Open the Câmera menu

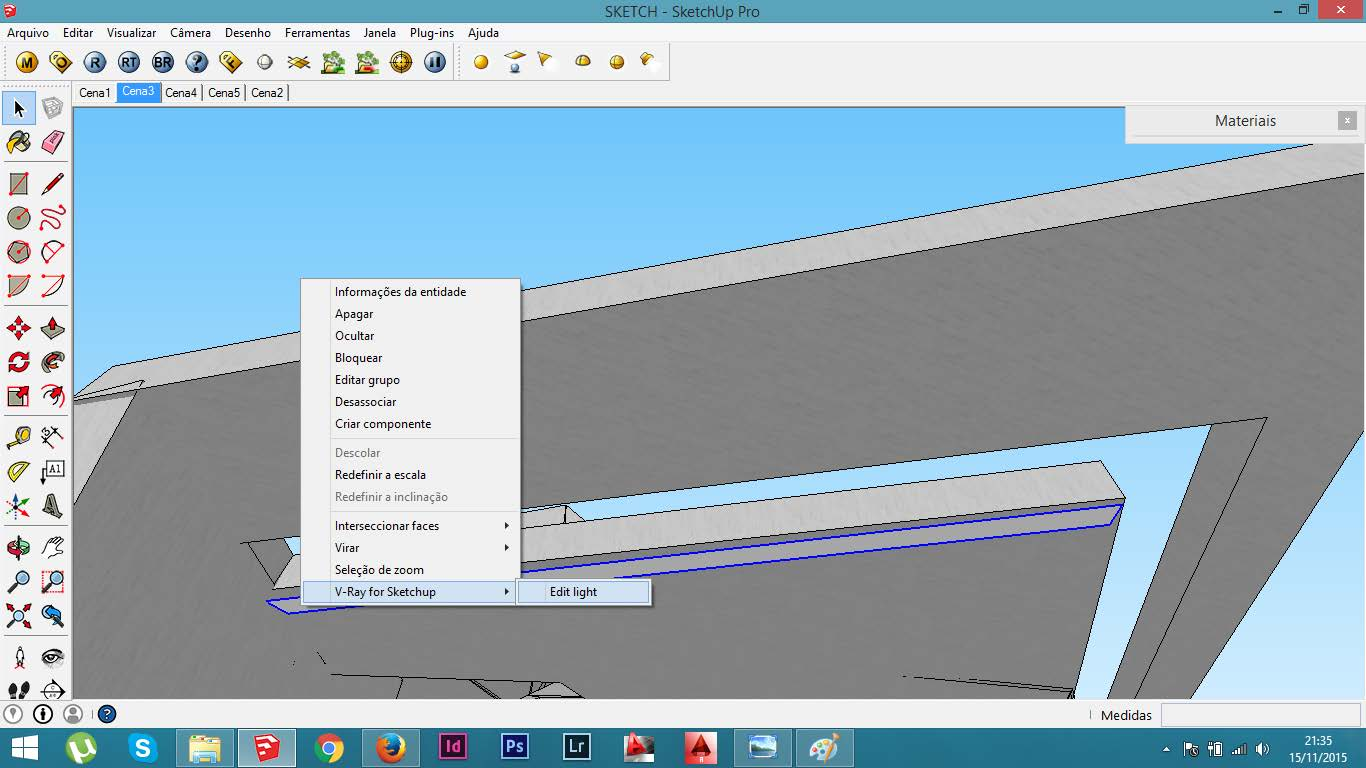click(190, 33)
